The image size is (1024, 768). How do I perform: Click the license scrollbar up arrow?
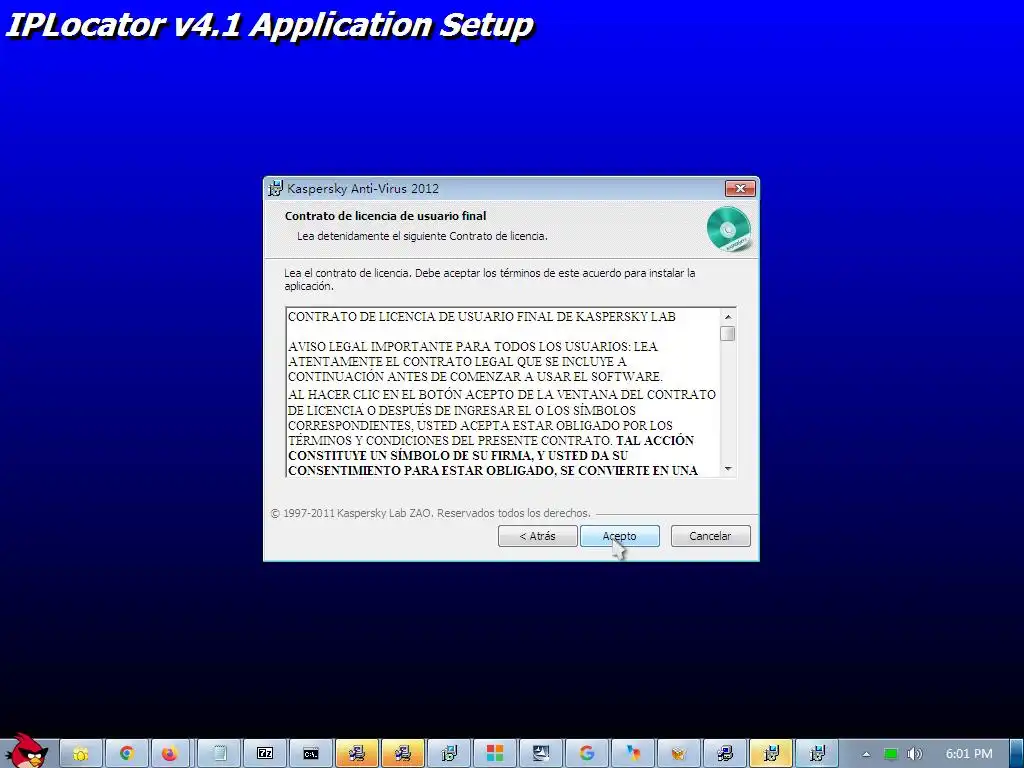coord(728,317)
